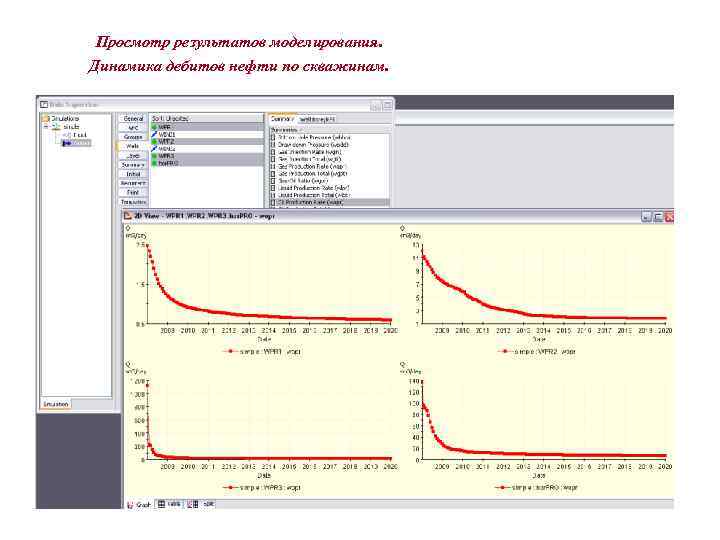Screen dimensions: 720x540
Task: Select well WPR3 in wells list
Action: (x=208, y=156)
